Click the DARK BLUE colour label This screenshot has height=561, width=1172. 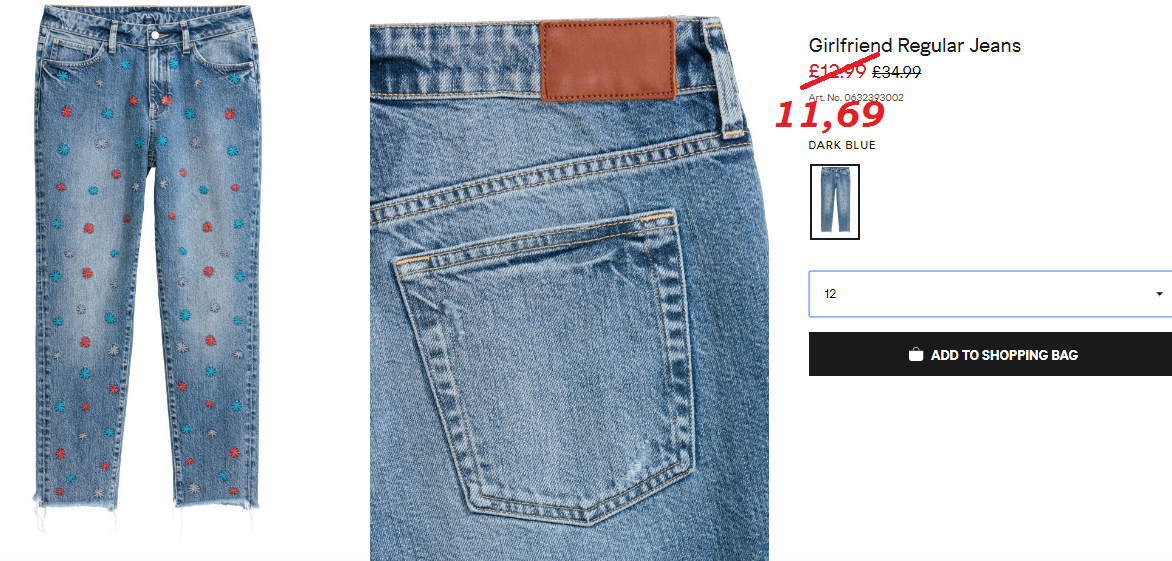[x=842, y=145]
